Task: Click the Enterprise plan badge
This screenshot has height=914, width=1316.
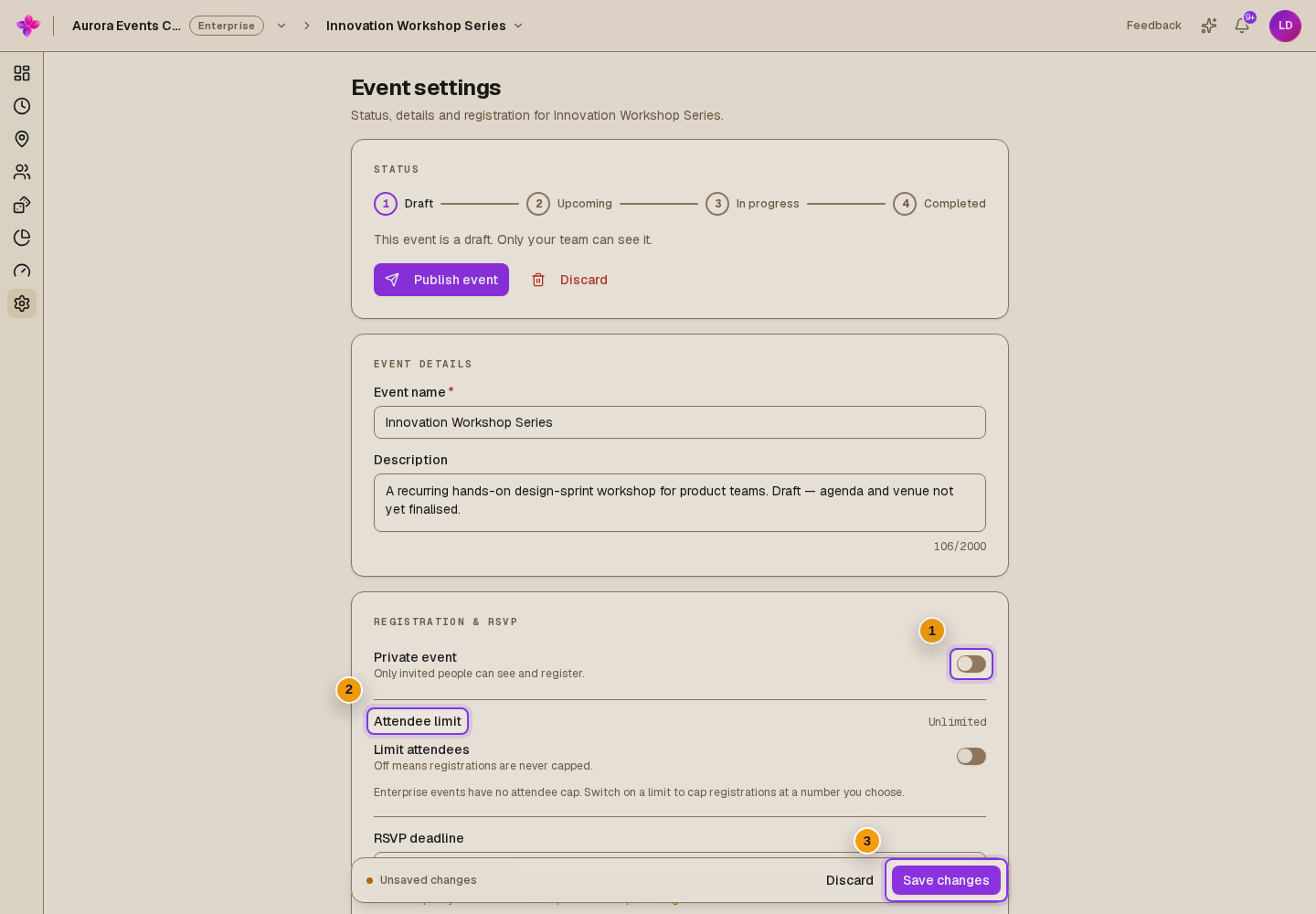Action: click(227, 26)
